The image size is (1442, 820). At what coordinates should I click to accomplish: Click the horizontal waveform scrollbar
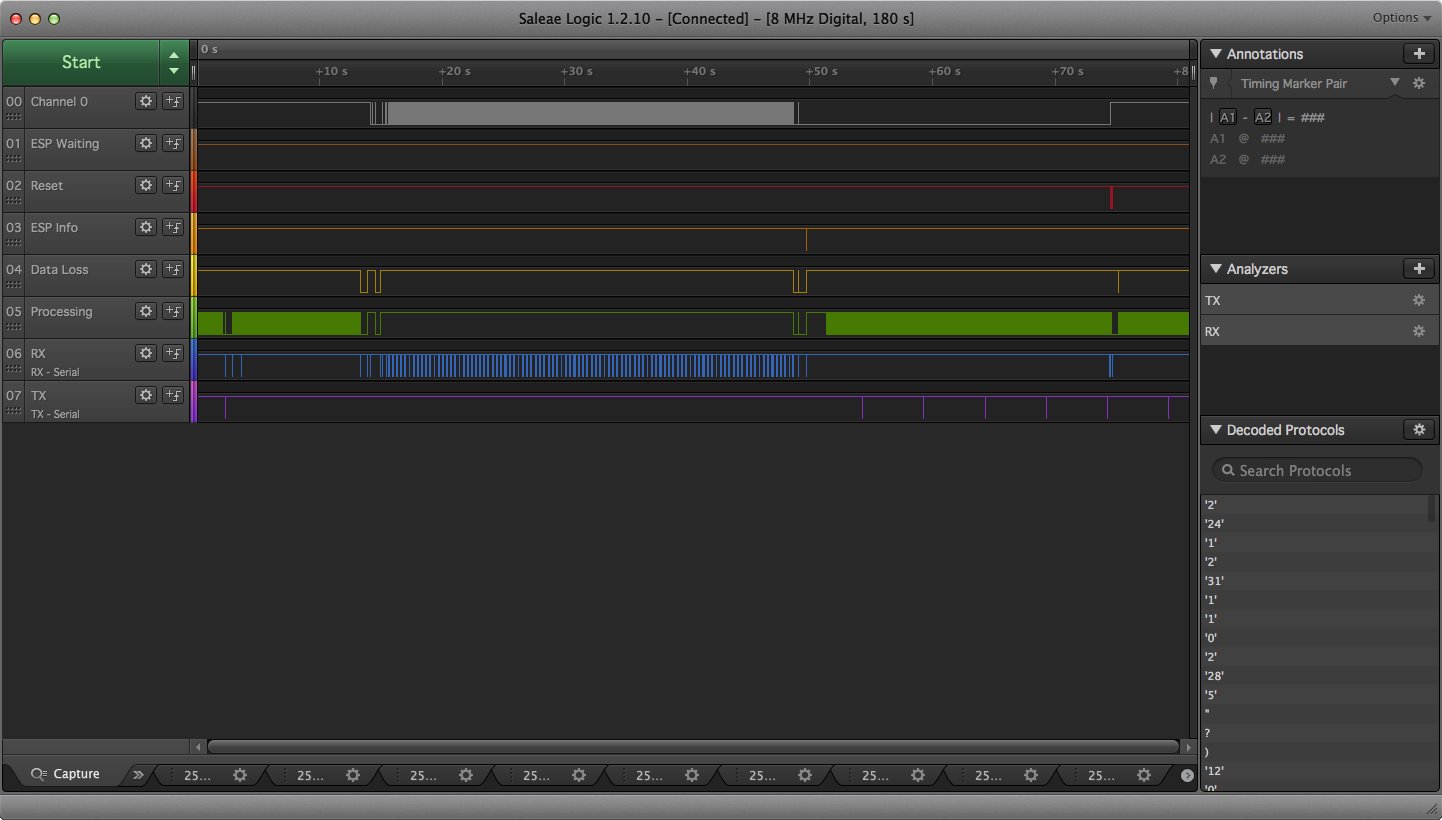pyautogui.click(x=693, y=747)
